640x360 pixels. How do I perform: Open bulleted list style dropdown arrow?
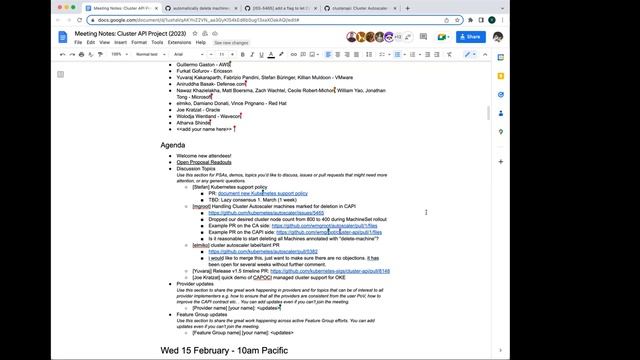[404, 54]
